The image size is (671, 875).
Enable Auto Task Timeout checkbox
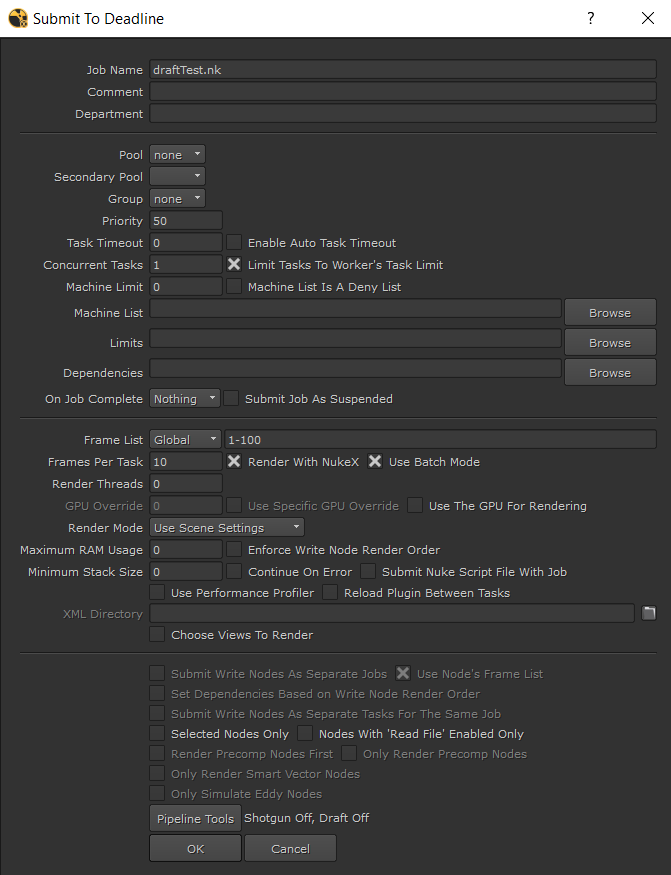click(x=234, y=242)
